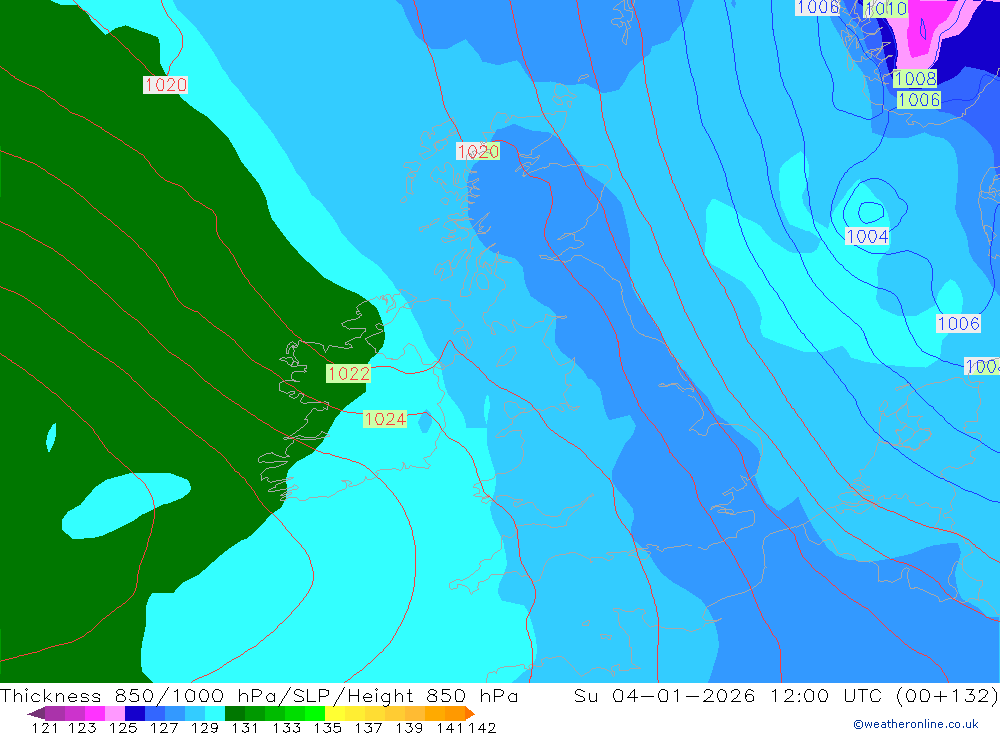
Task: Click the 1008 isobar label
Action: (915, 78)
